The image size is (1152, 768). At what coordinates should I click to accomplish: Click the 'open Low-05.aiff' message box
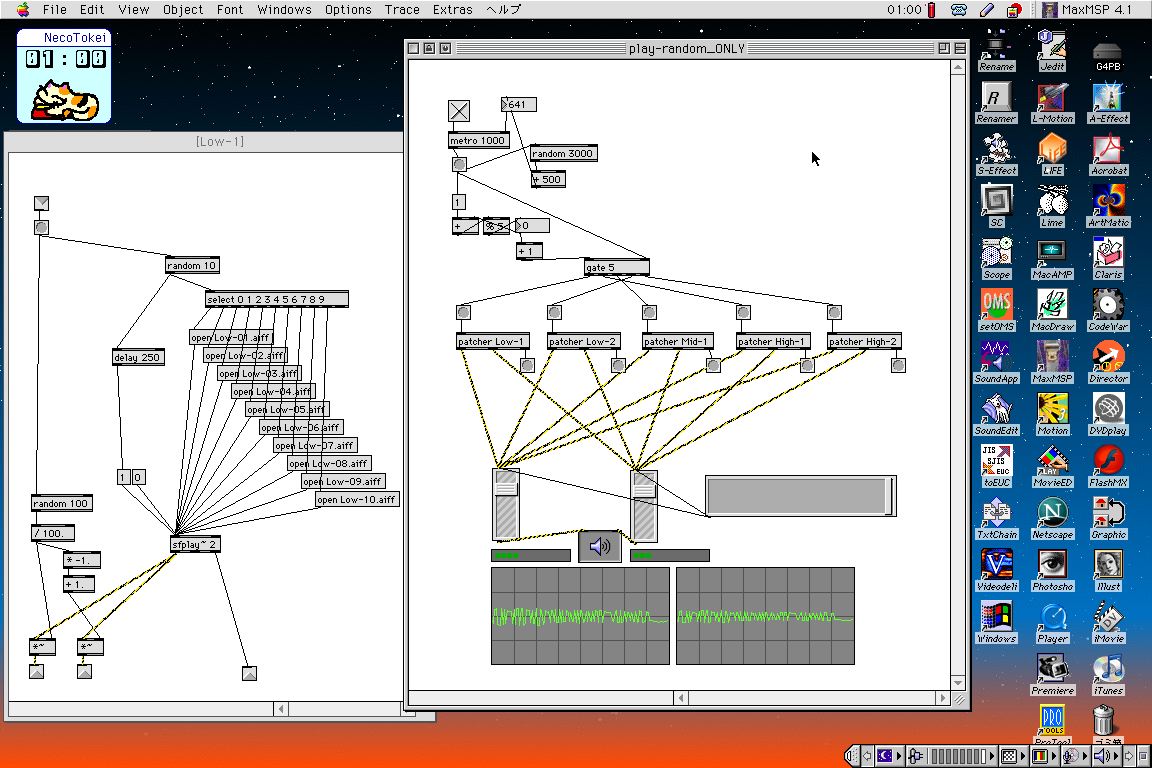pos(287,409)
